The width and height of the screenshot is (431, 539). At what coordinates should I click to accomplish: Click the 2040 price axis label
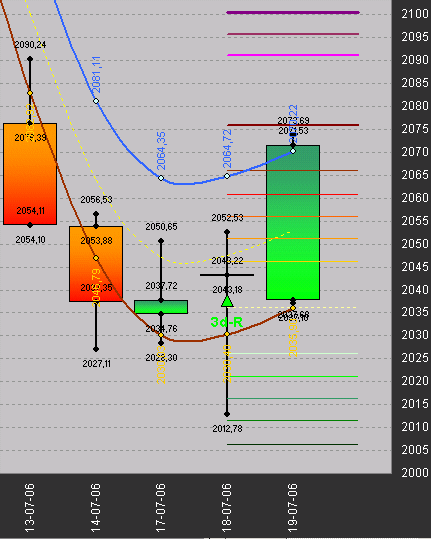[415, 289]
